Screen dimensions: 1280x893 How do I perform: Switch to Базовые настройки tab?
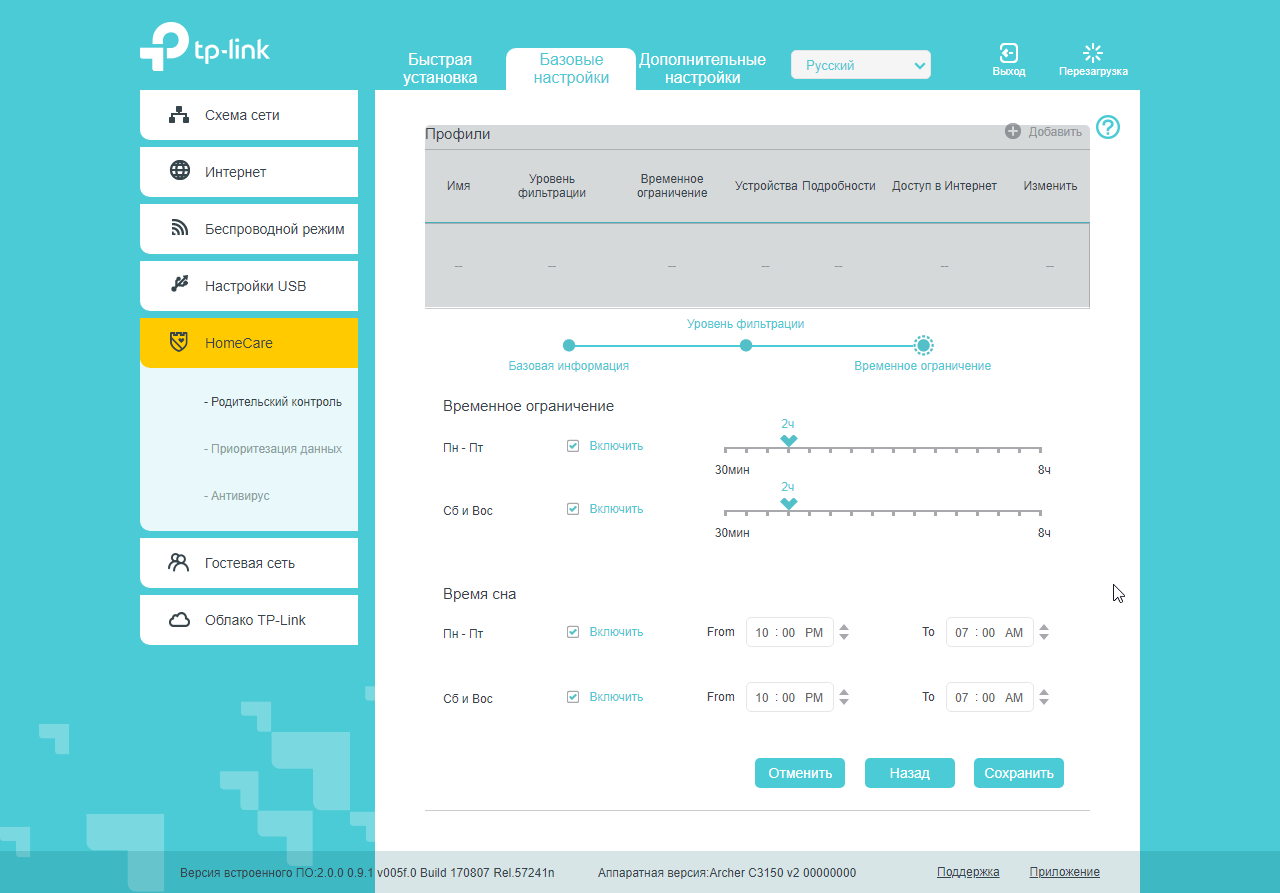coord(571,68)
